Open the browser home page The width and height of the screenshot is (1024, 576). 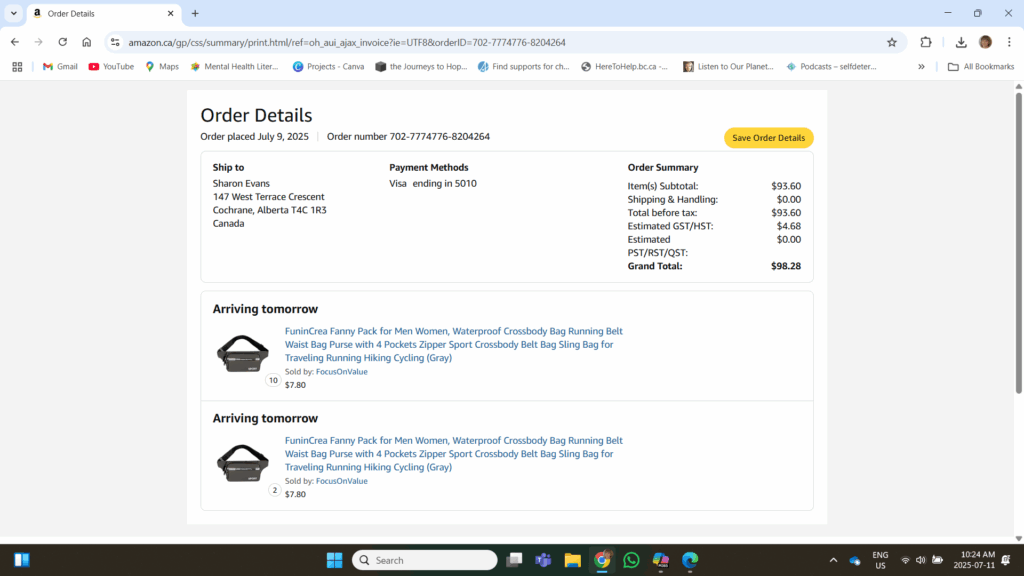pyautogui.click(x=86, y=42)
